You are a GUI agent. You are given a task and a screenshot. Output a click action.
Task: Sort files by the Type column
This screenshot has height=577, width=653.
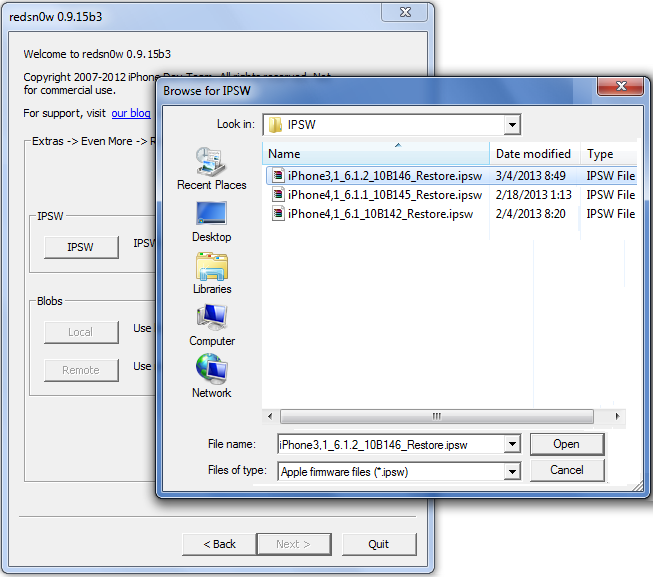pyautogui.click(x=606, y=154)
